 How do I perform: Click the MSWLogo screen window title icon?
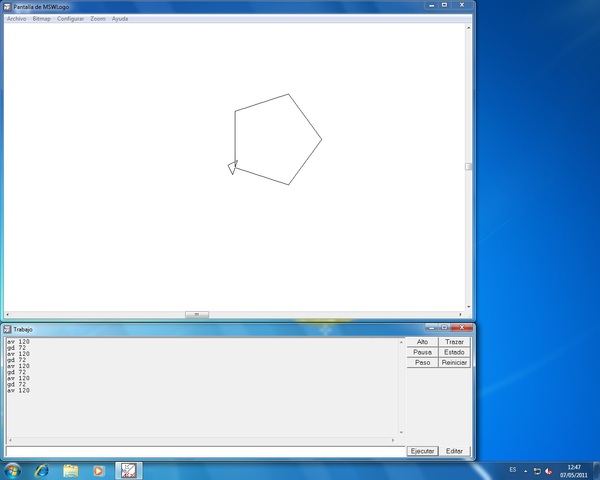click(7, 7)
